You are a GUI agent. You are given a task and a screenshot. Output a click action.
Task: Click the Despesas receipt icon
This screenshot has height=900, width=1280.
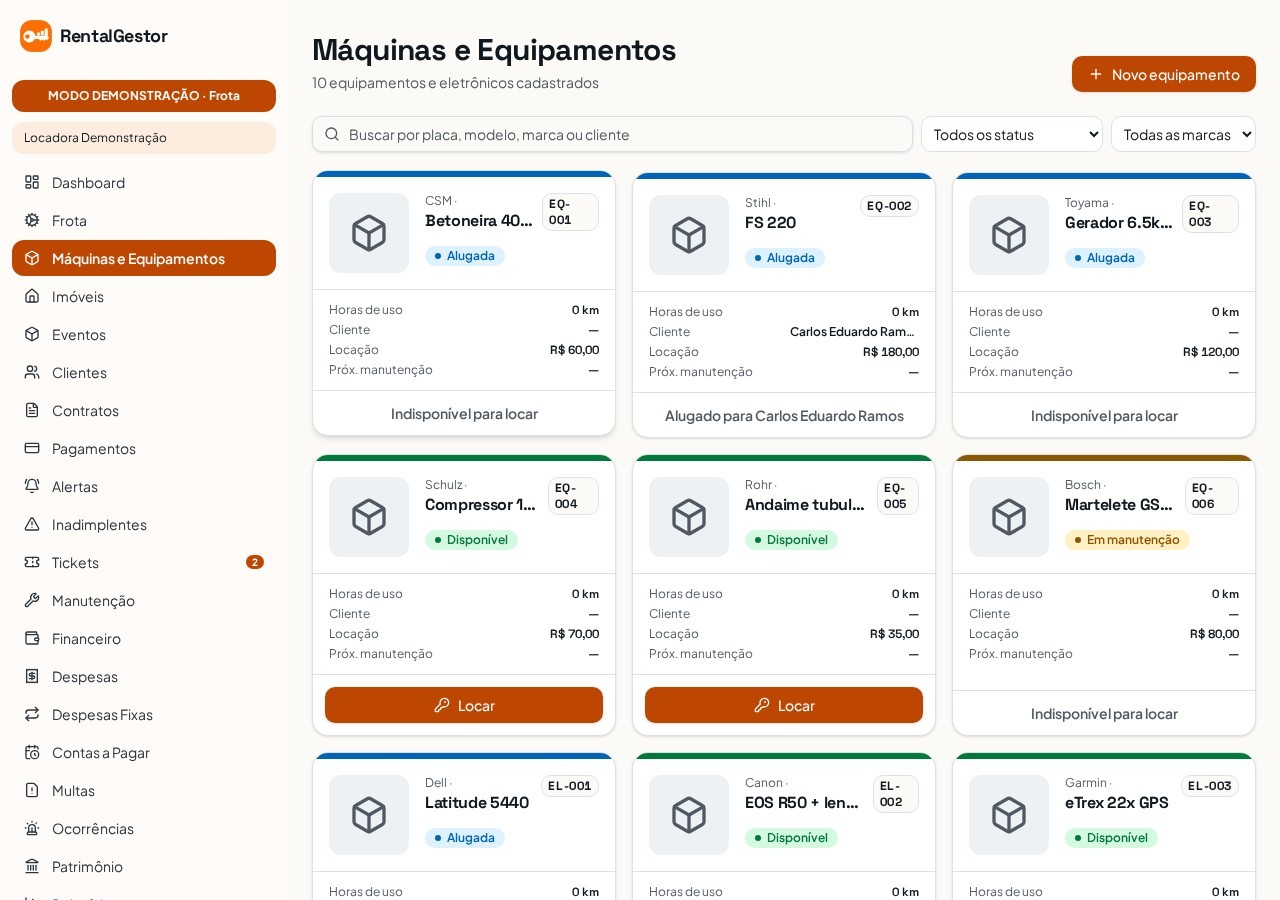pyautogui.click(x=32, y=676)
